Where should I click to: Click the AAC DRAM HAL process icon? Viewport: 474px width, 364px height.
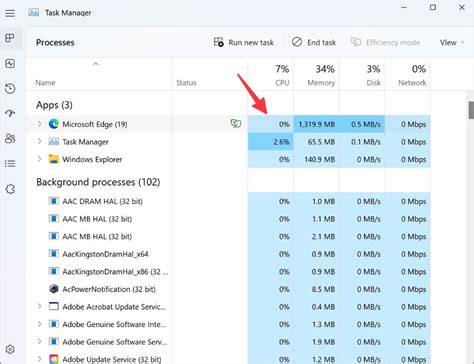(x=53, y=201)
